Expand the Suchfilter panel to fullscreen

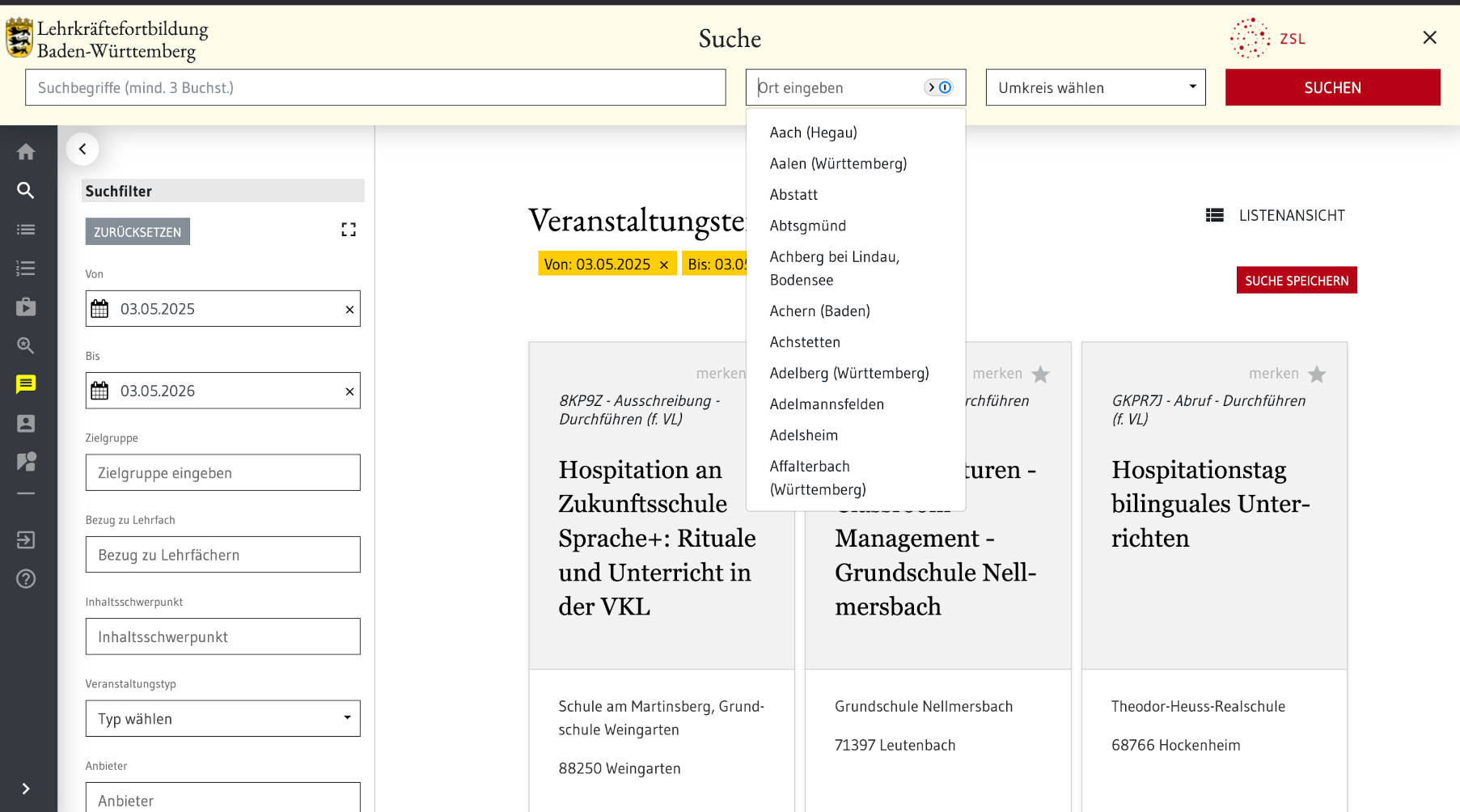tap(349, 230)
